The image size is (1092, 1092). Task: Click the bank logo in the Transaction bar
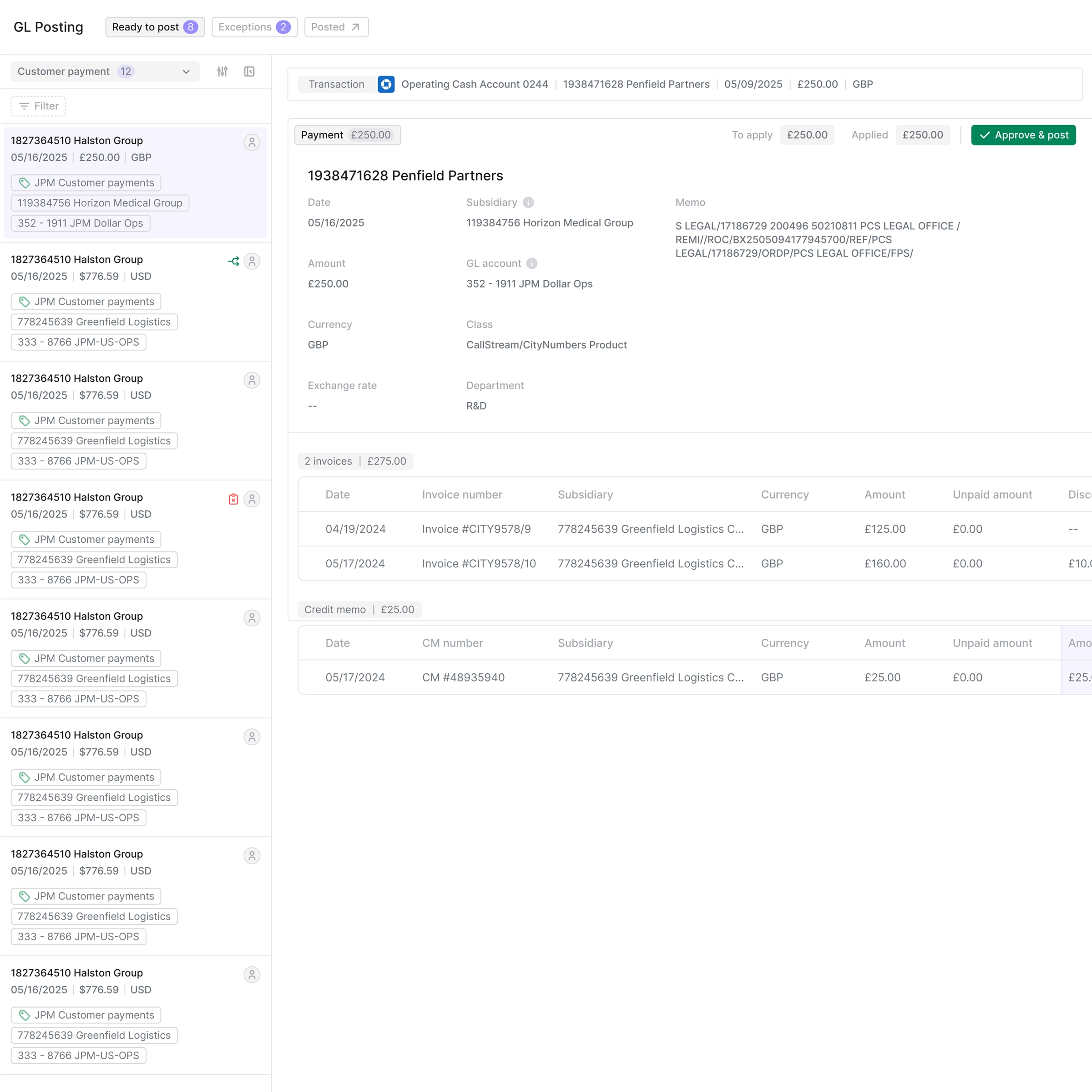386,84
